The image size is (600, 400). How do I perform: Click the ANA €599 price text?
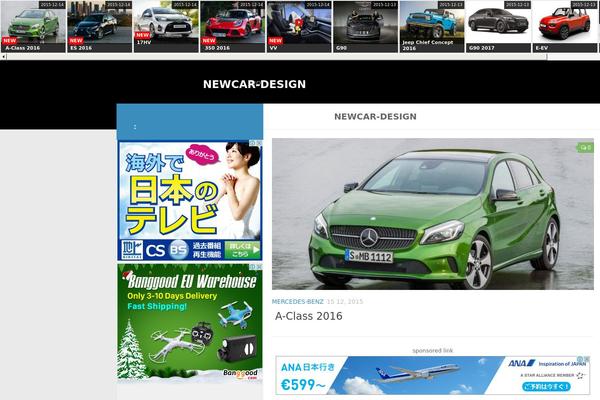pos(302,385)
